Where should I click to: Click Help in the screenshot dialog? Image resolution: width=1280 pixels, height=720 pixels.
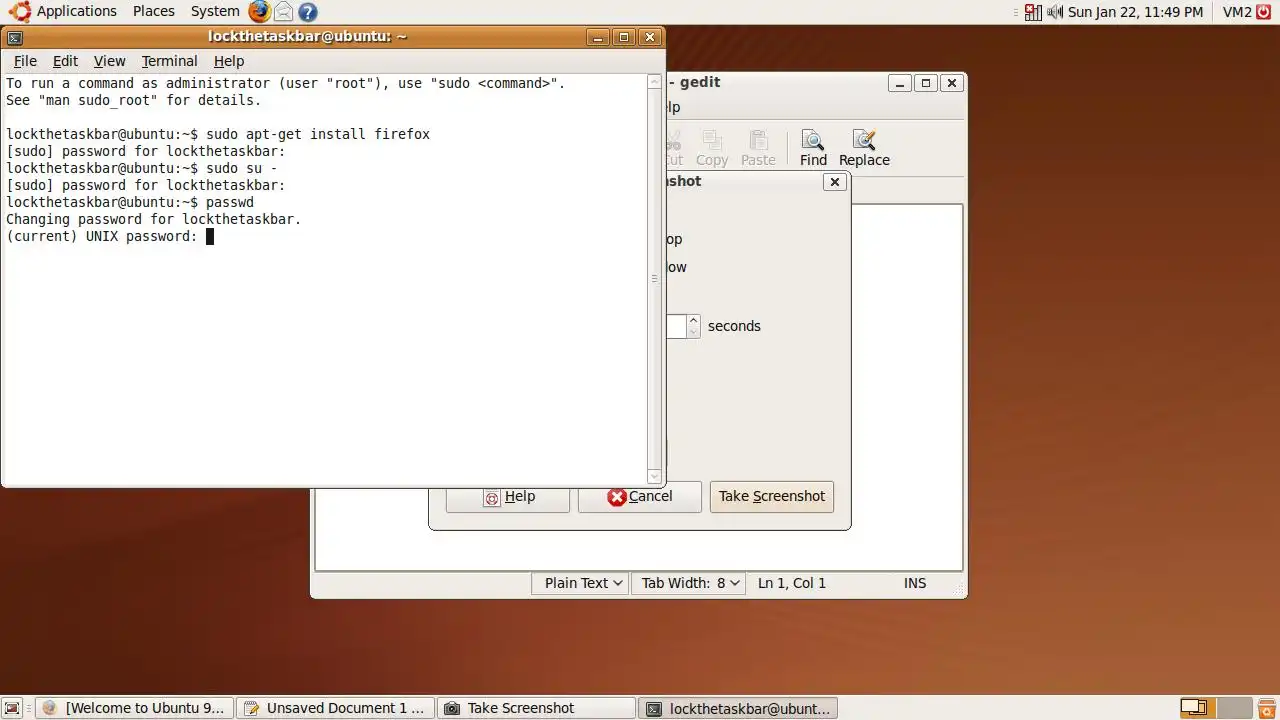pos(508,496)
